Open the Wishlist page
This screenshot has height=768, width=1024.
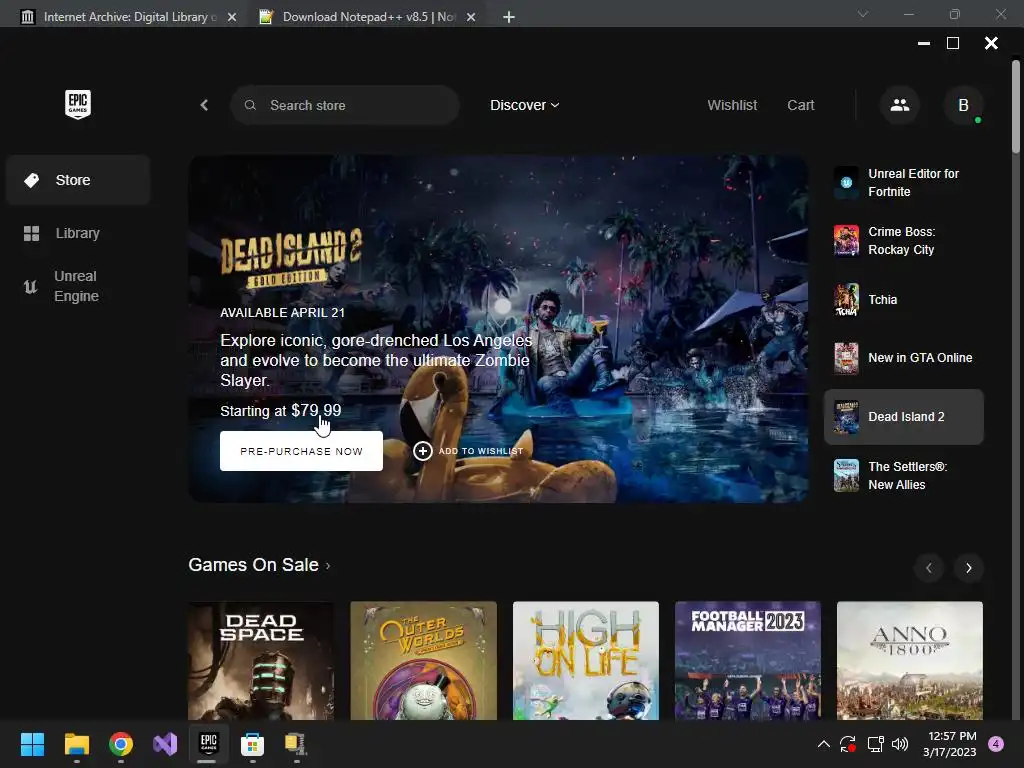pos(732,105)
